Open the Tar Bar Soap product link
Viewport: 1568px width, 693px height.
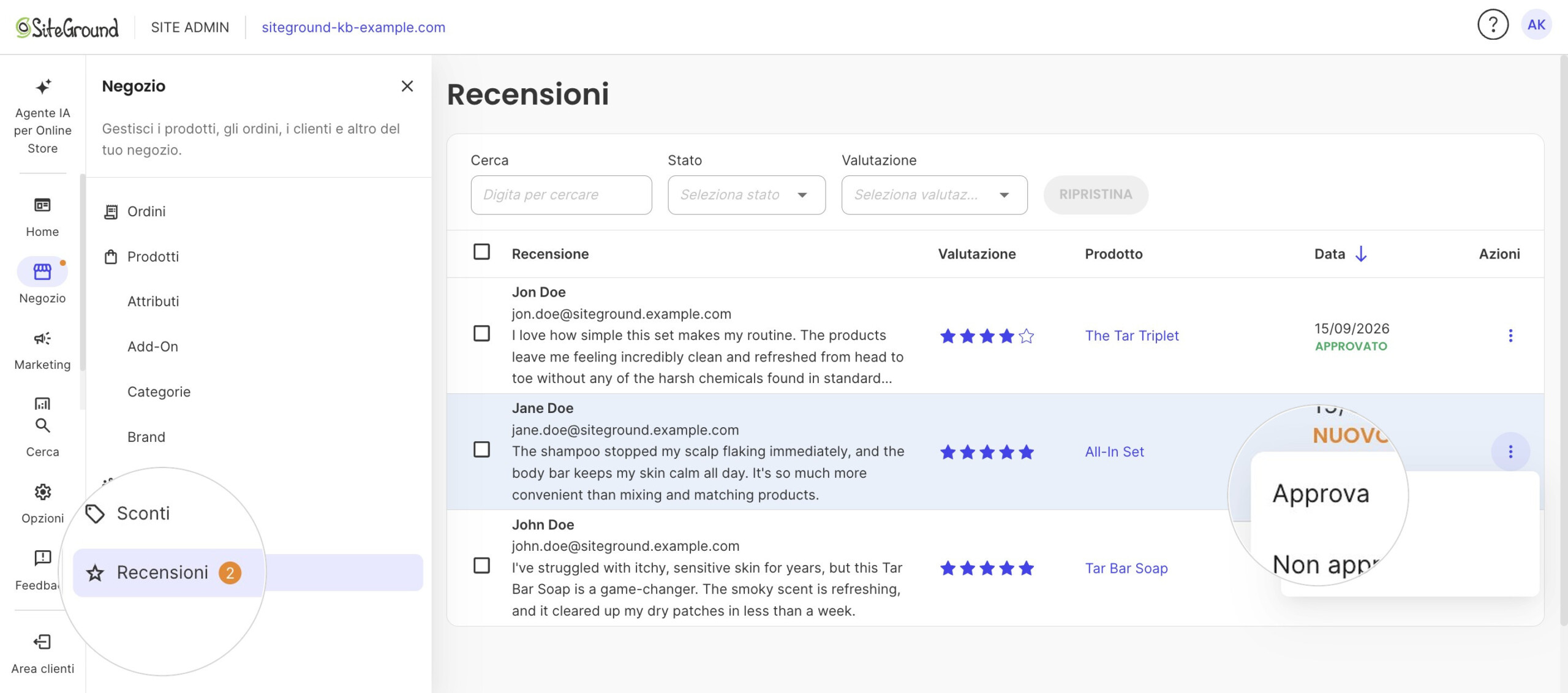1126,569
